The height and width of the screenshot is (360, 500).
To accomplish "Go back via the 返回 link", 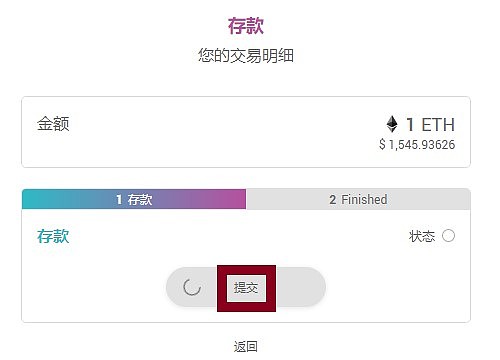I will (x=246, y=347).
